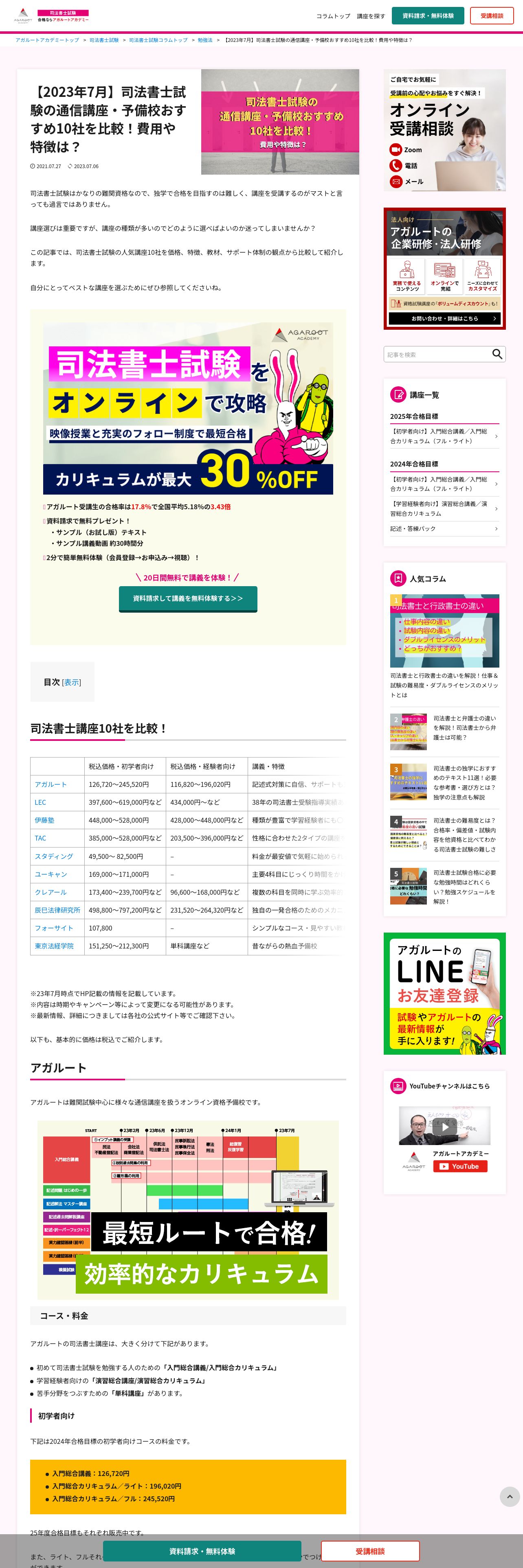This screenshot has height=1568, width=523.
Task: Follow the 勉強法 breadcrumb link
Action: pyautogui.click(x=205, y=40)
